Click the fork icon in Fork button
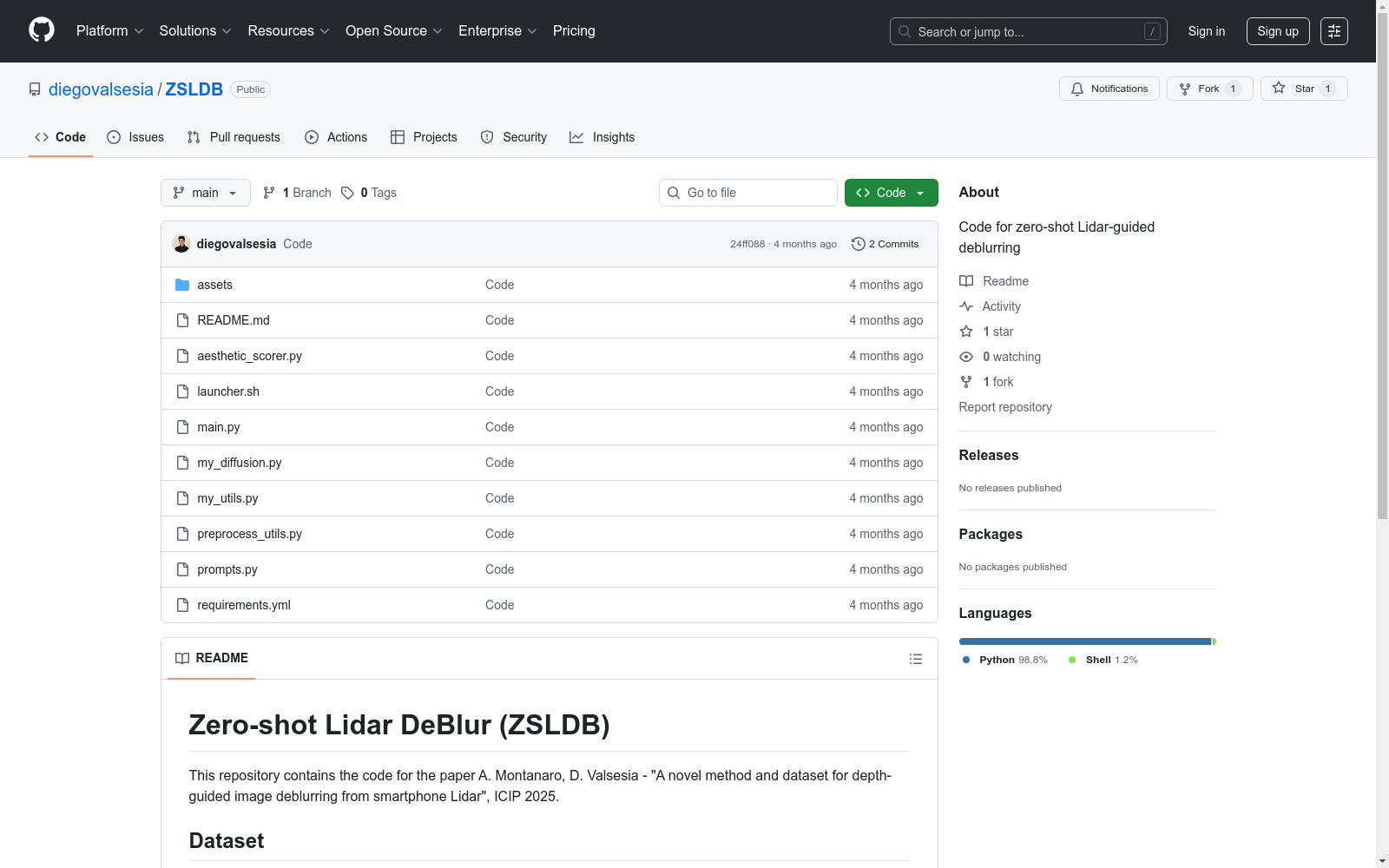 [x=1185, y=89]
